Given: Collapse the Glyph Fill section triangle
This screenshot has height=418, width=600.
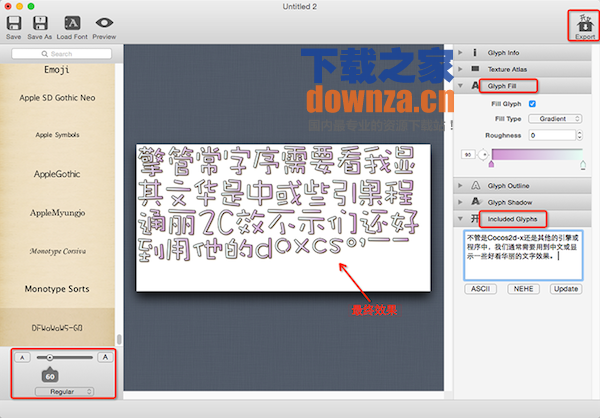Looking at the screenshot, I should pyautogui.click(x=460, y=86).
